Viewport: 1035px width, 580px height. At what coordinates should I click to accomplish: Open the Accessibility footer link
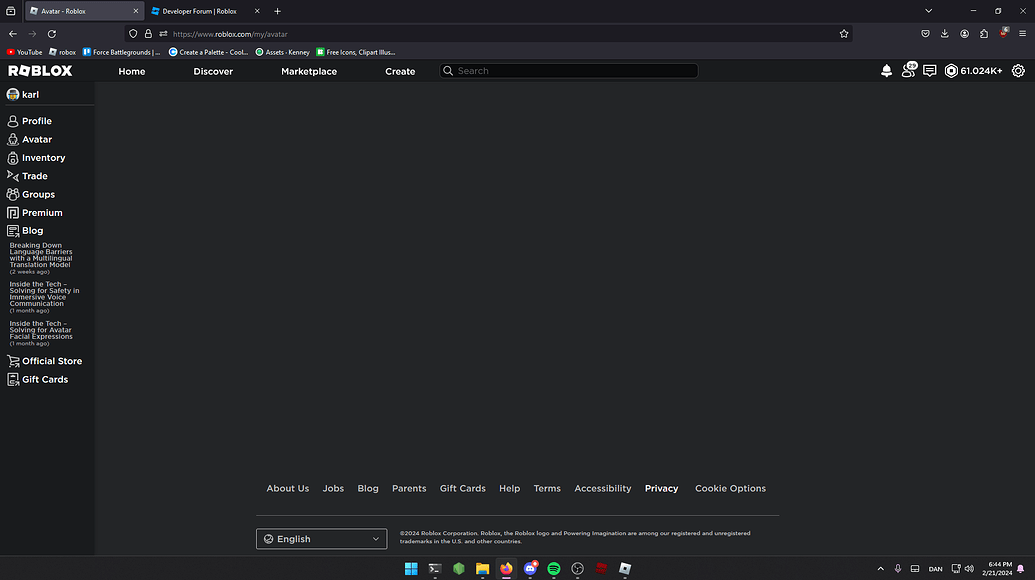[x=603, y=489]
